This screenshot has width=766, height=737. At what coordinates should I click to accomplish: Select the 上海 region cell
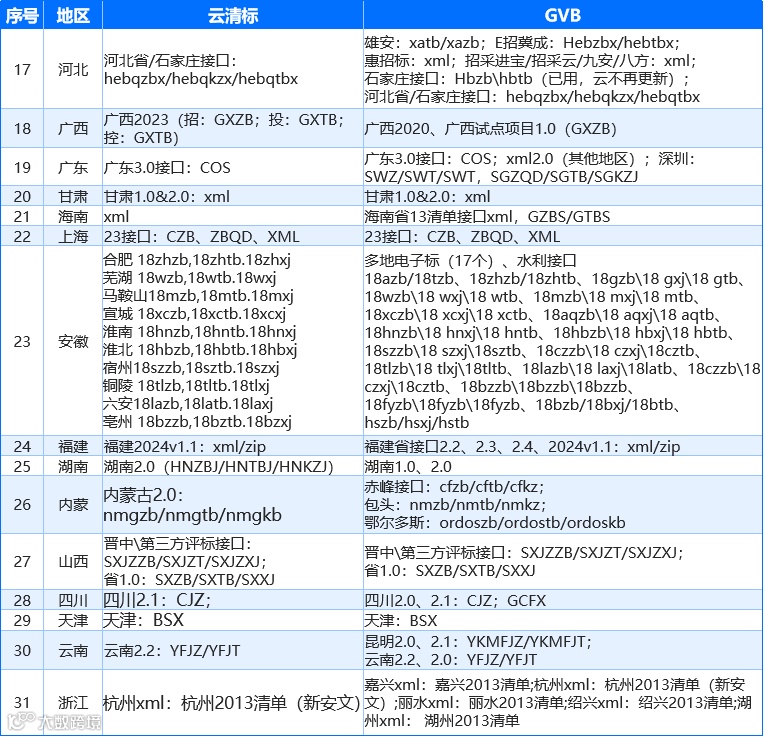[73, 236]
